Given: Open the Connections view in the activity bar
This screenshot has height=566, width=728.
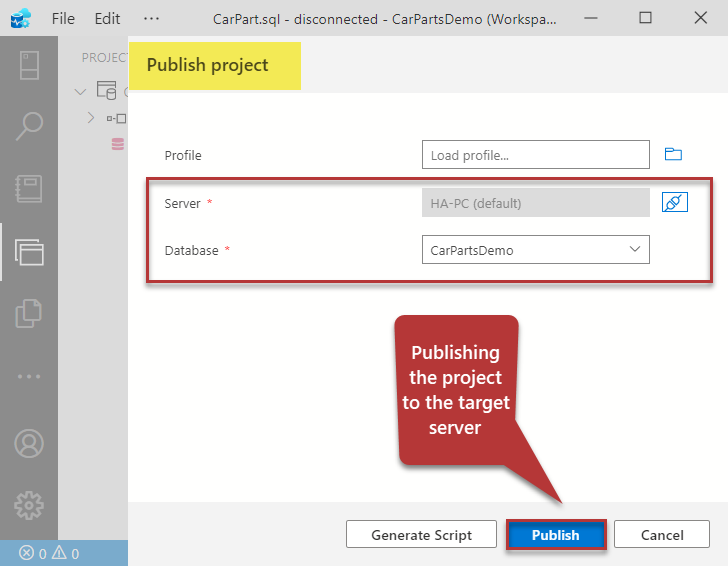Looking at the screenshot, I should pos(29,65).
